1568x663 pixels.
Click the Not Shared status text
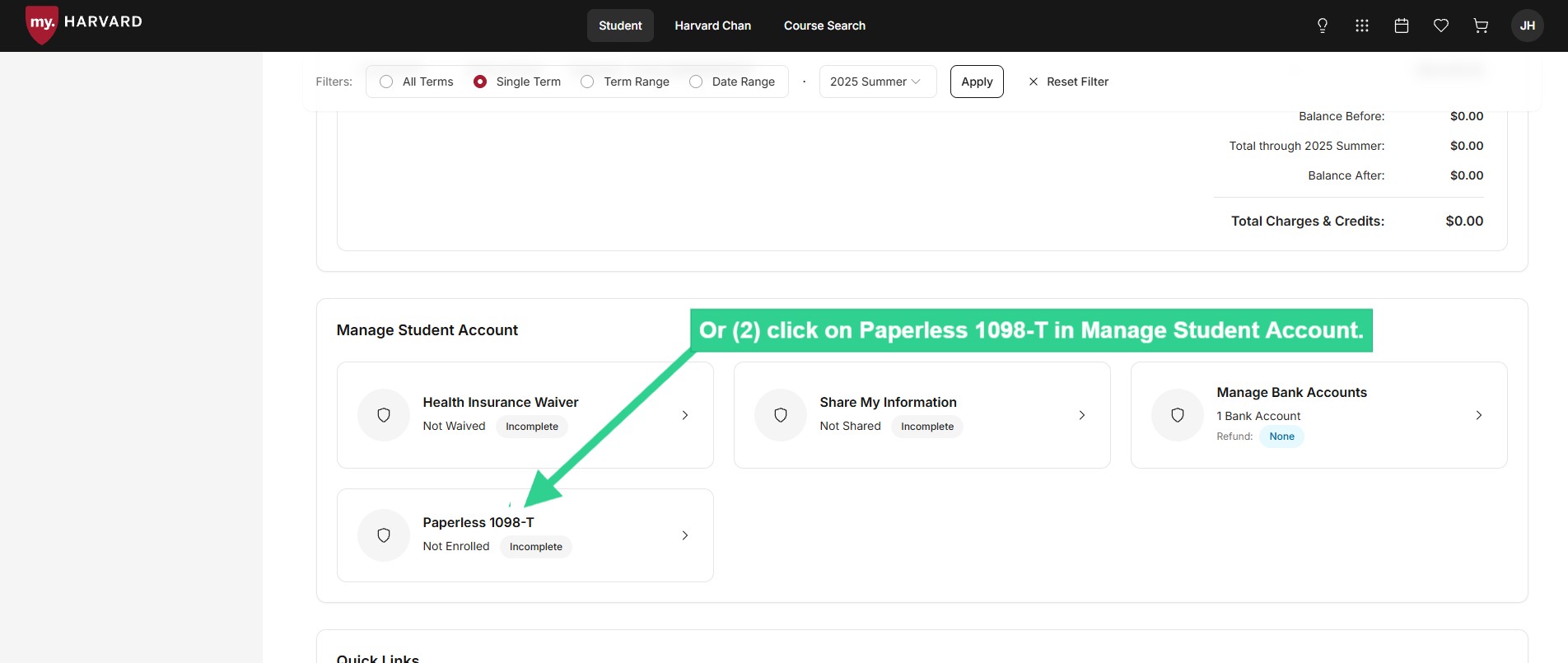point(850,426)
